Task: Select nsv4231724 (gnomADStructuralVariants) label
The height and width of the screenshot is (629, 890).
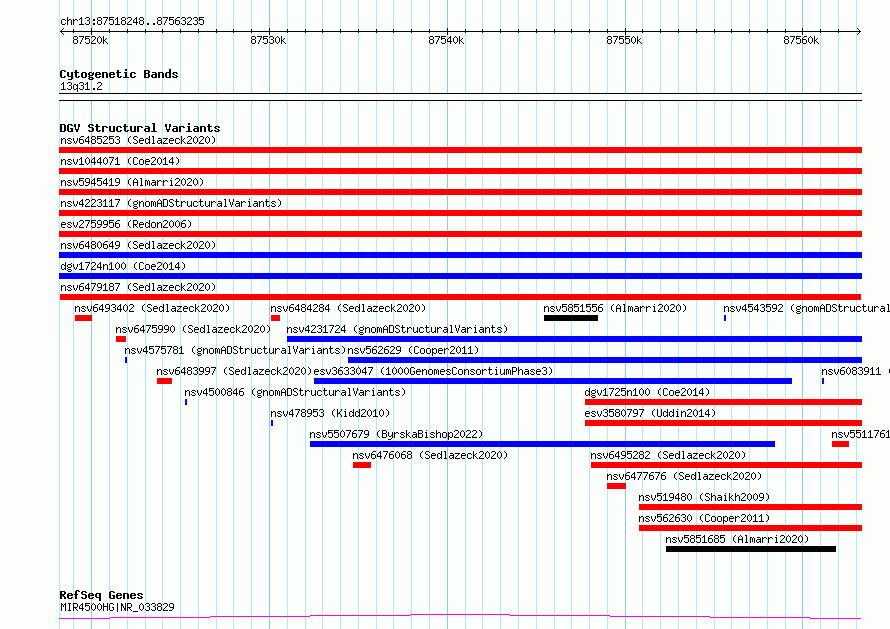Action: [397, 329]
